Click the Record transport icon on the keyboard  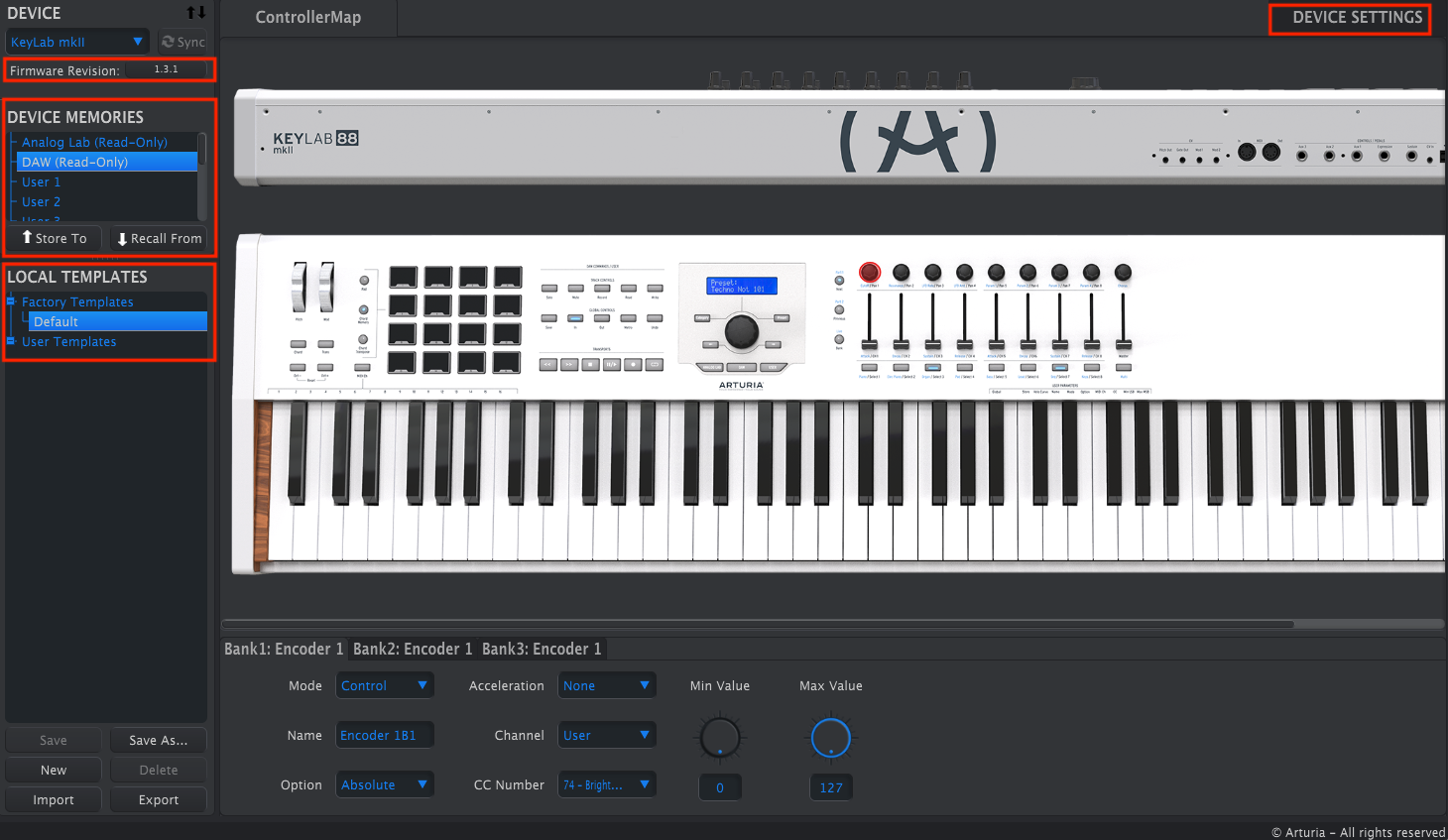[x=633, y=364]
